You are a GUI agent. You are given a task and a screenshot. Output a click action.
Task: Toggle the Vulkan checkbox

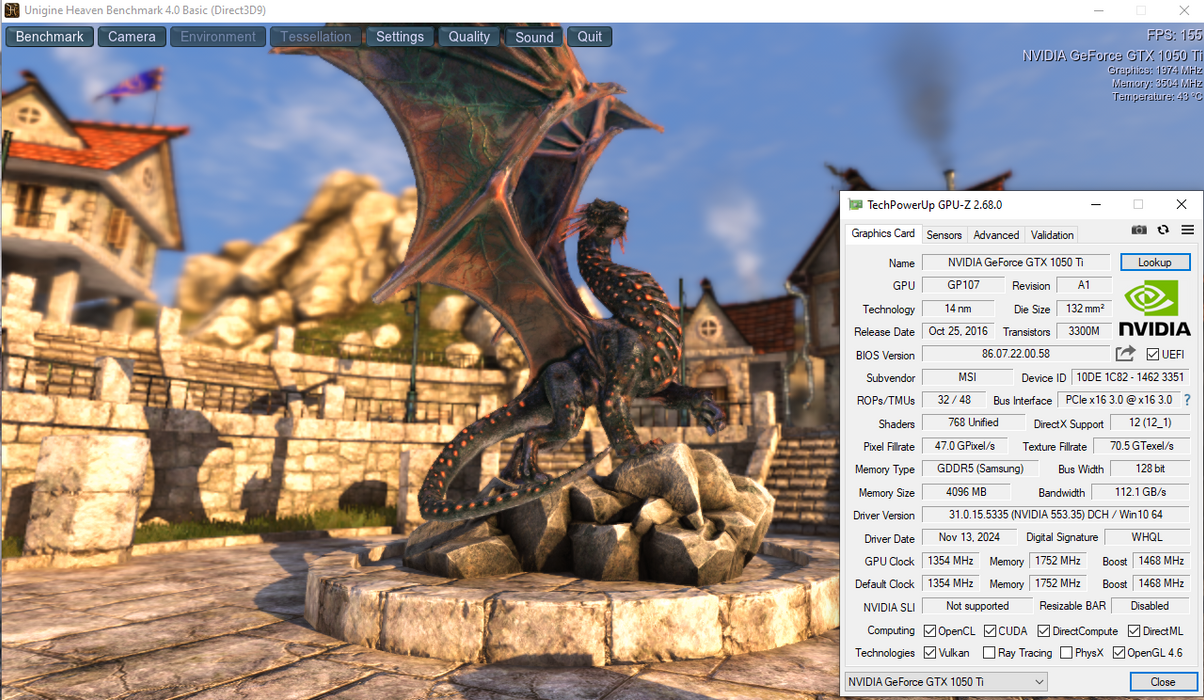point(930,653)
